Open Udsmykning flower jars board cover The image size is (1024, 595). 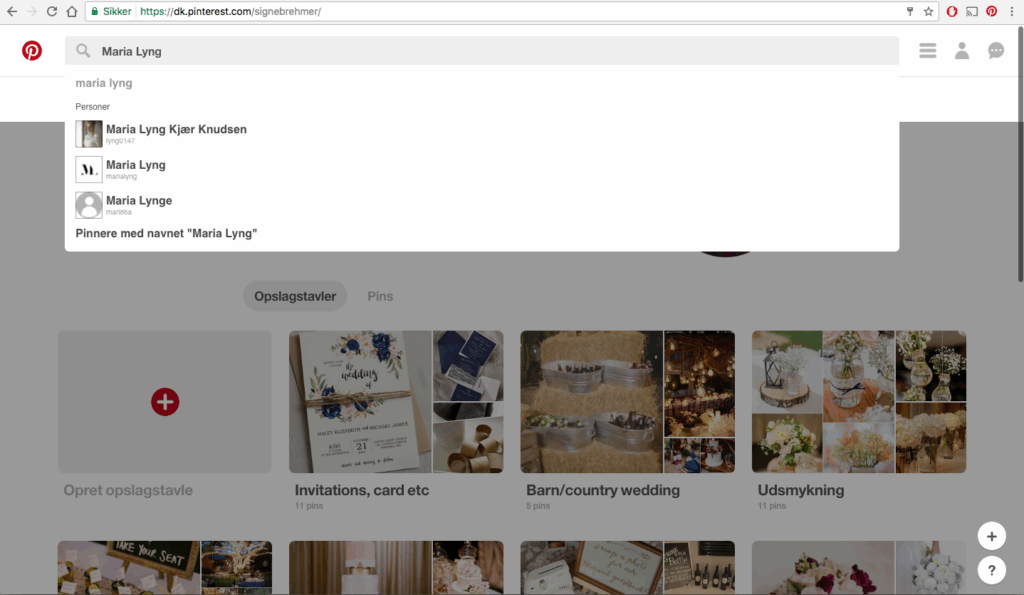coord(859,402)
